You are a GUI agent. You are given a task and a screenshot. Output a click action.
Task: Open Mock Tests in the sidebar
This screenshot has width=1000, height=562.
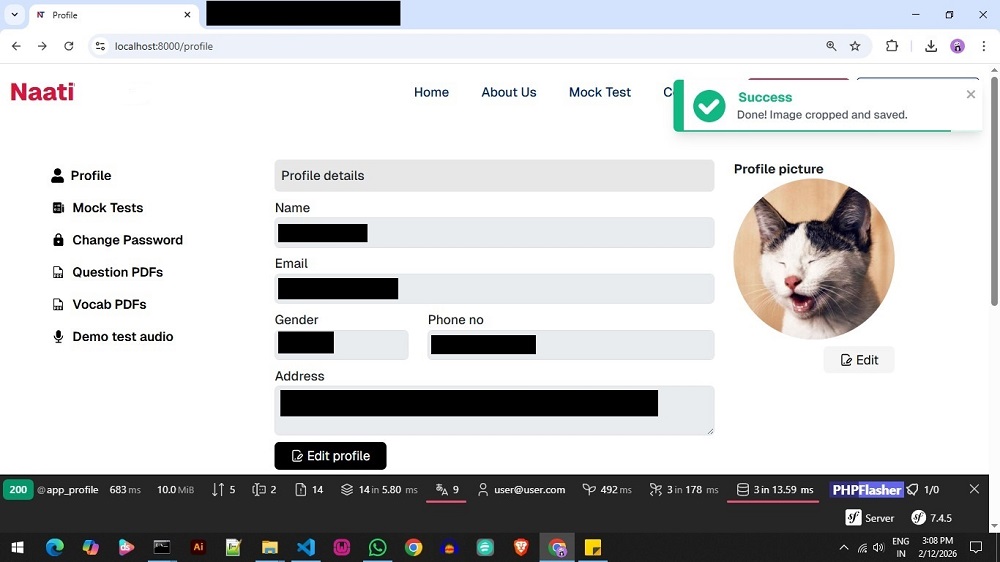coord(98,208)
